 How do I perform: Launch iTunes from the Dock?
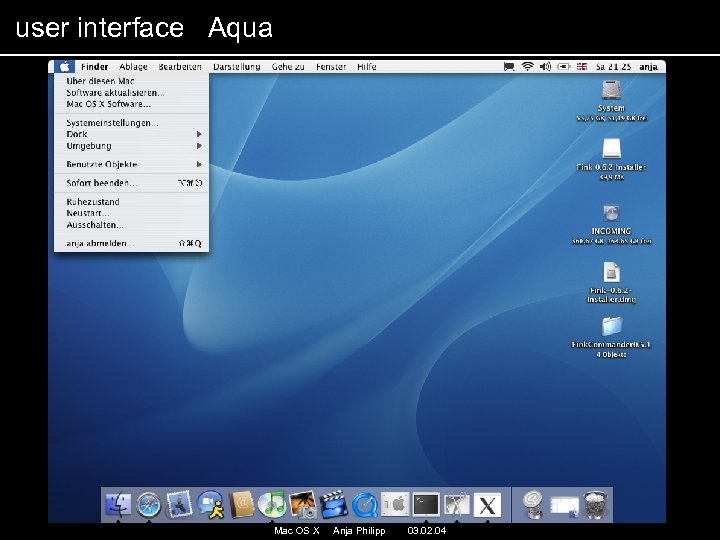pyautogui.click(x=272, y=505)
